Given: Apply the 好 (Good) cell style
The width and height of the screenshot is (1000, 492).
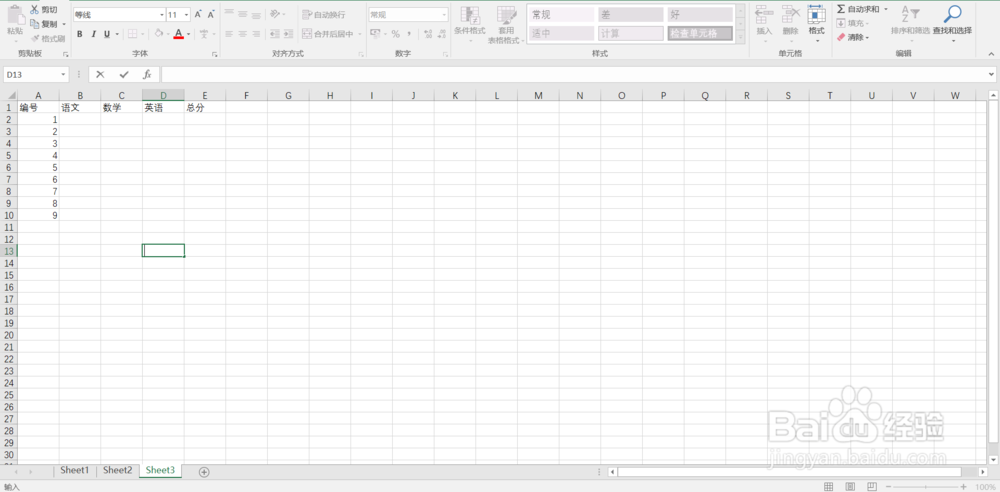Looking at the screenshot, I should (700, 15).
